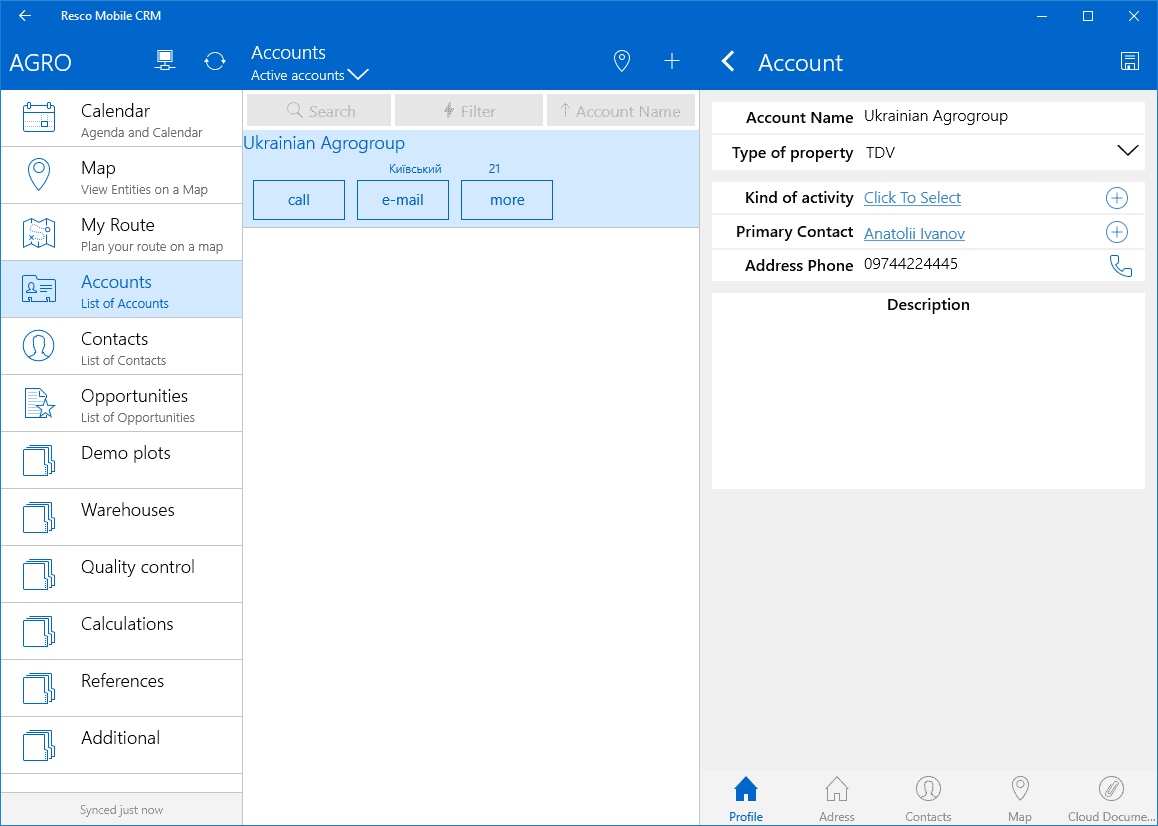This screenshot has width=1158, height=826.
Task: Open the Ukrainian Agrogroup list entry
Action: (x=471, y=179)
